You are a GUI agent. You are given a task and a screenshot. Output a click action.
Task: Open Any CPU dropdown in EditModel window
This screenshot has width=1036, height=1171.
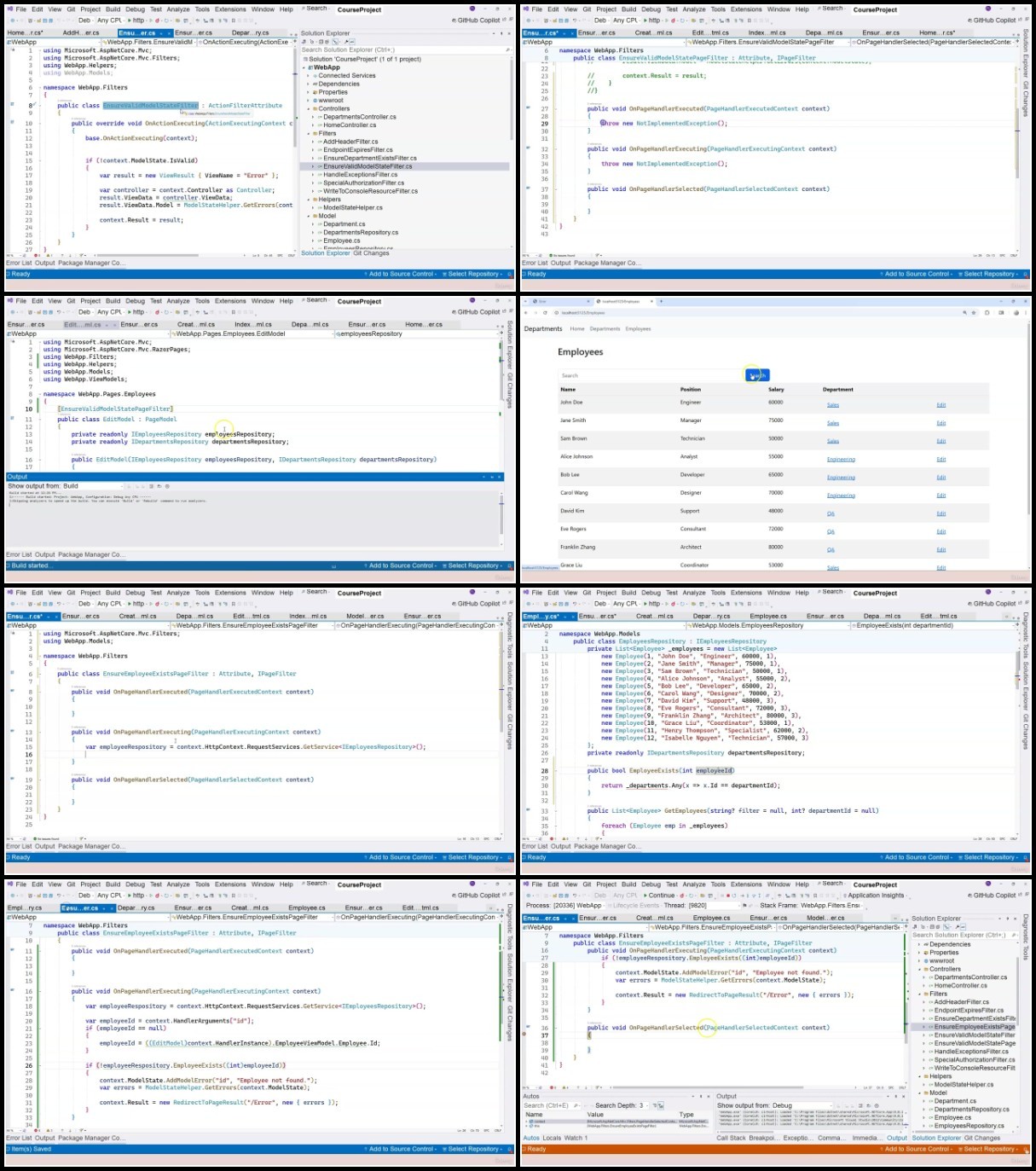tap(111, 312)
